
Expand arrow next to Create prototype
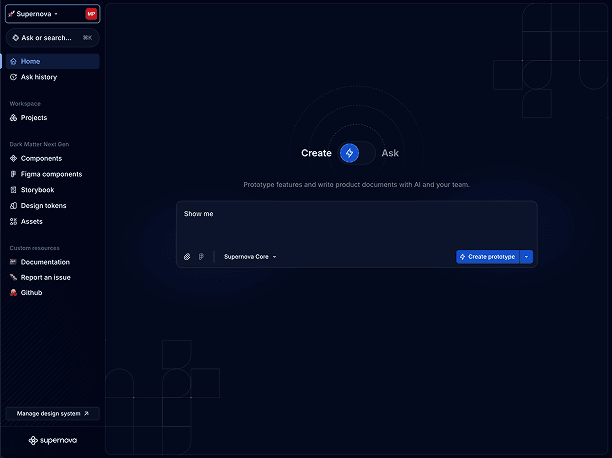point(527,257)
